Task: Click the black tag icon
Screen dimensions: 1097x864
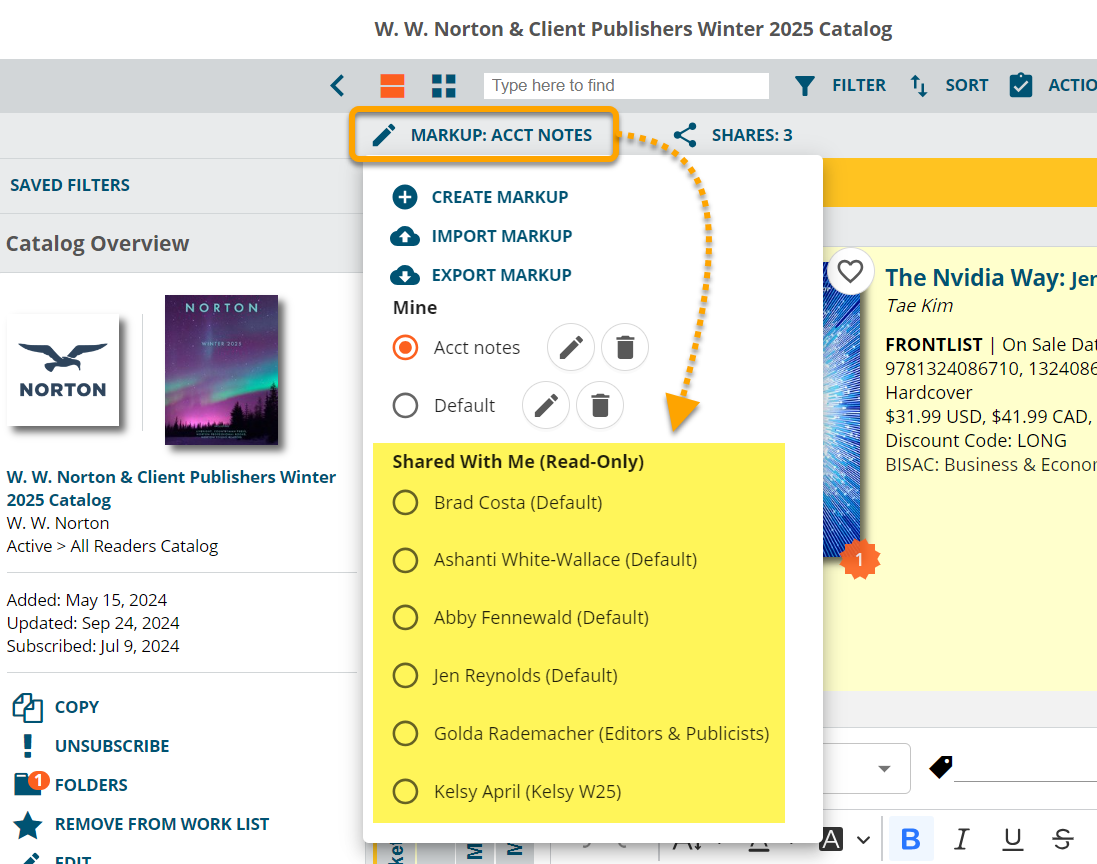Action: tap(941, 767)
